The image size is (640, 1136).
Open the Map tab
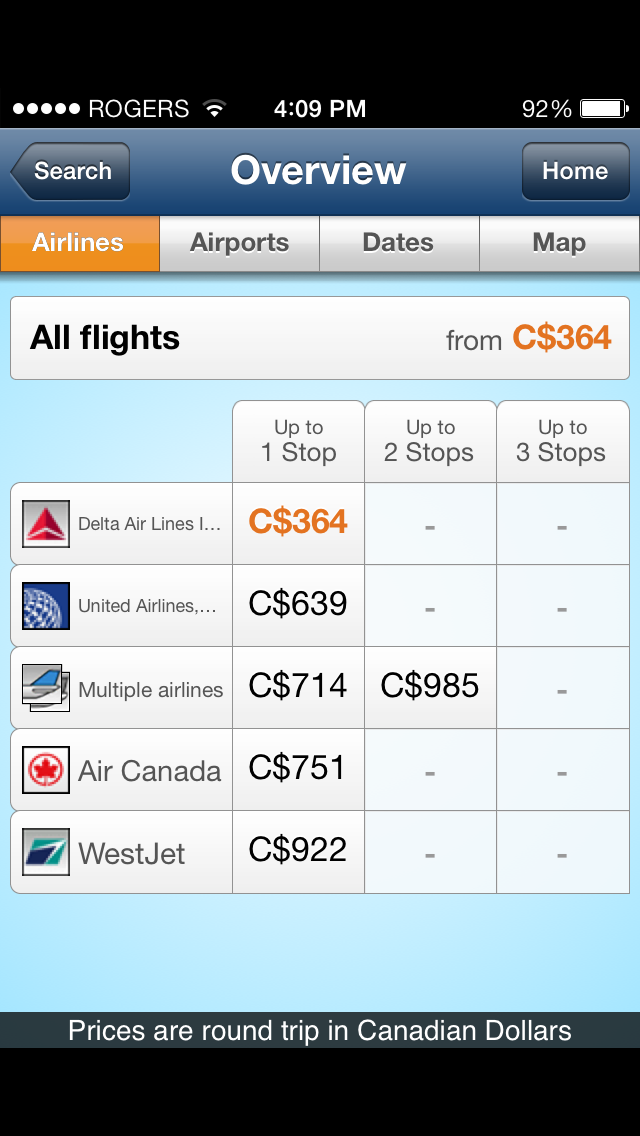click(560, 243)
